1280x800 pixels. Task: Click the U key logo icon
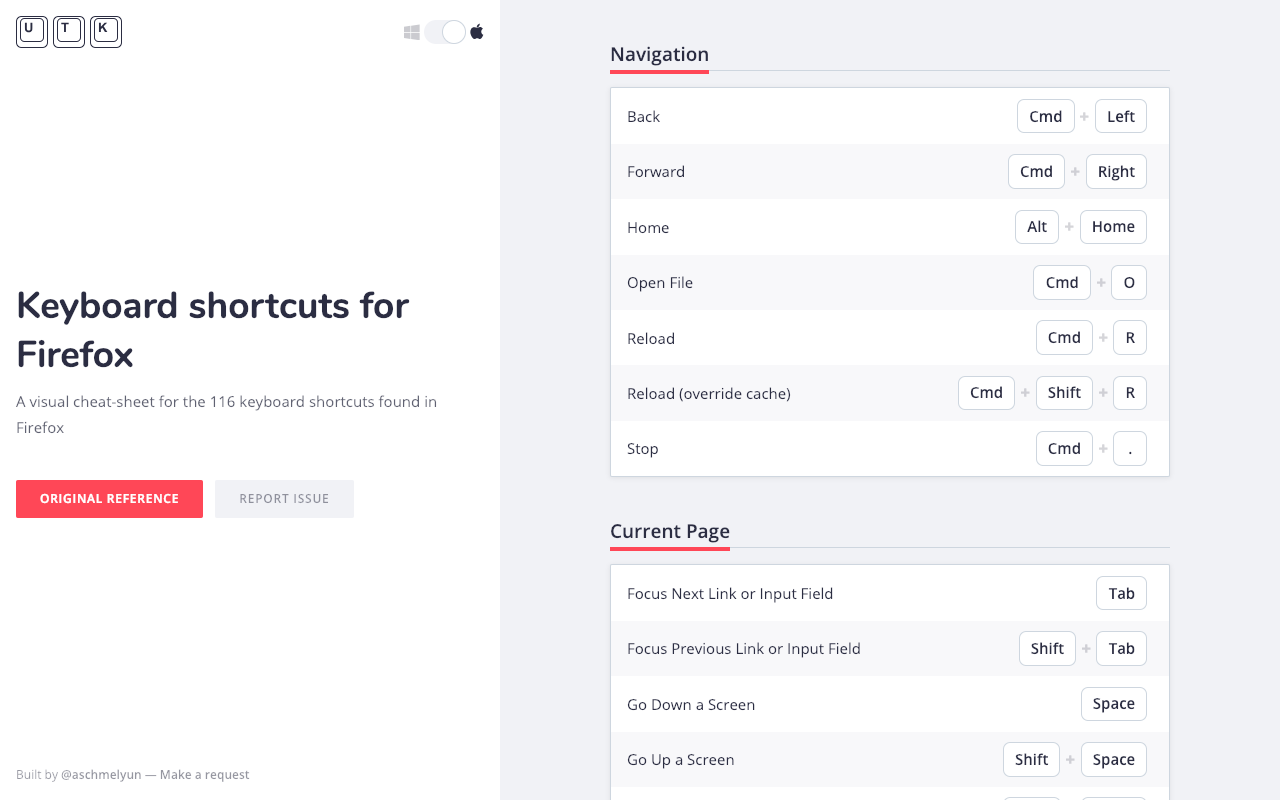tap(32, 32)
